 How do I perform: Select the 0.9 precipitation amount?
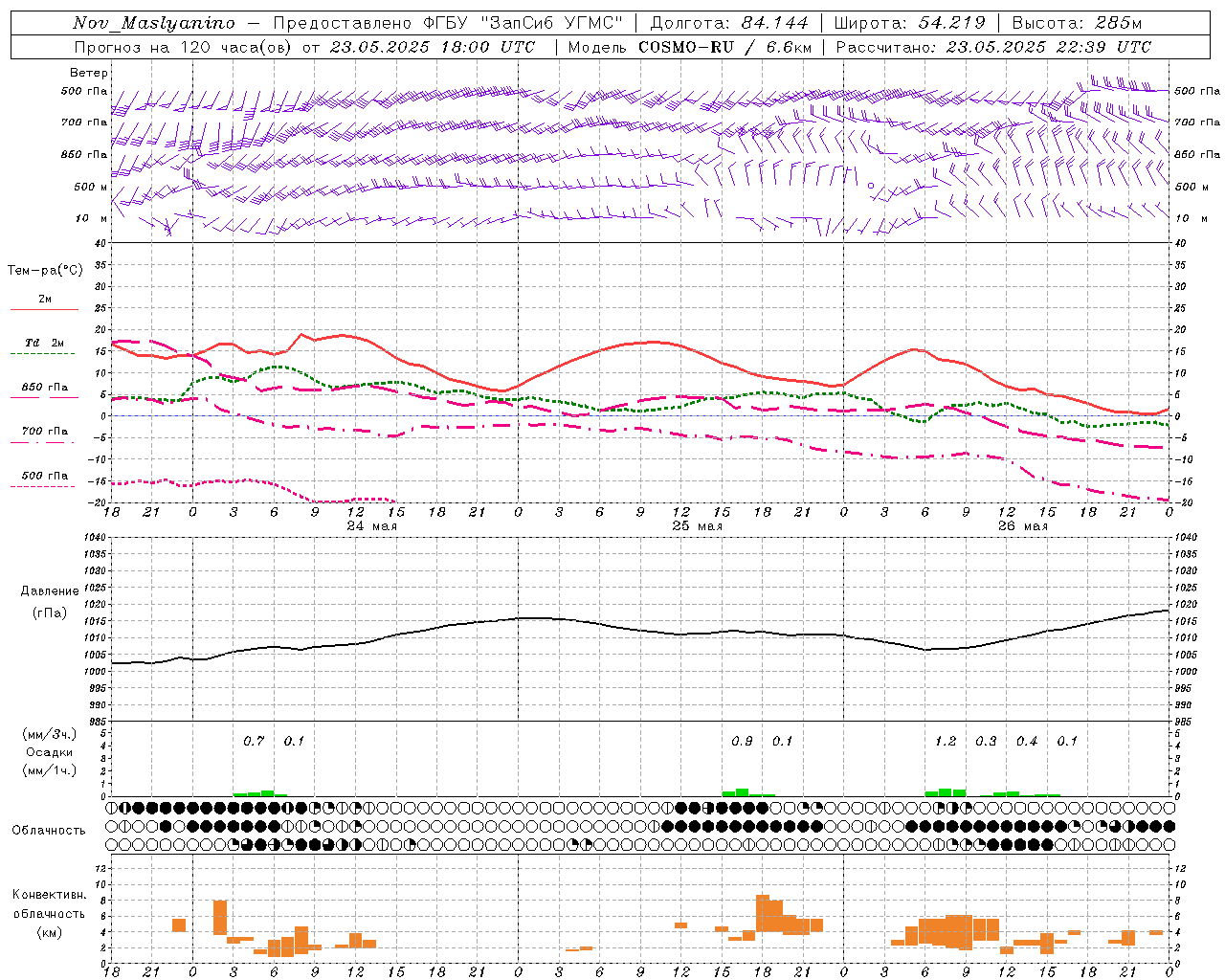click(742, 741)
